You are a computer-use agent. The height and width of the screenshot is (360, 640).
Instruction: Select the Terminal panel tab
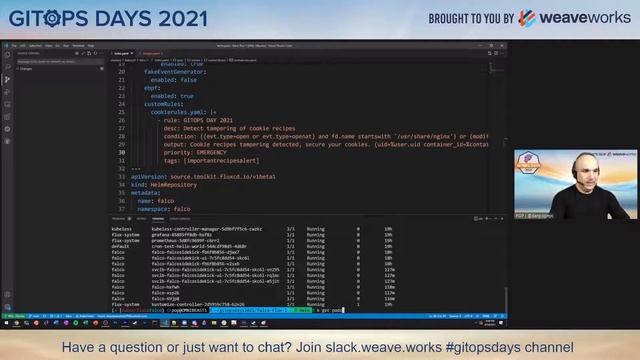[x=158, y=219]
